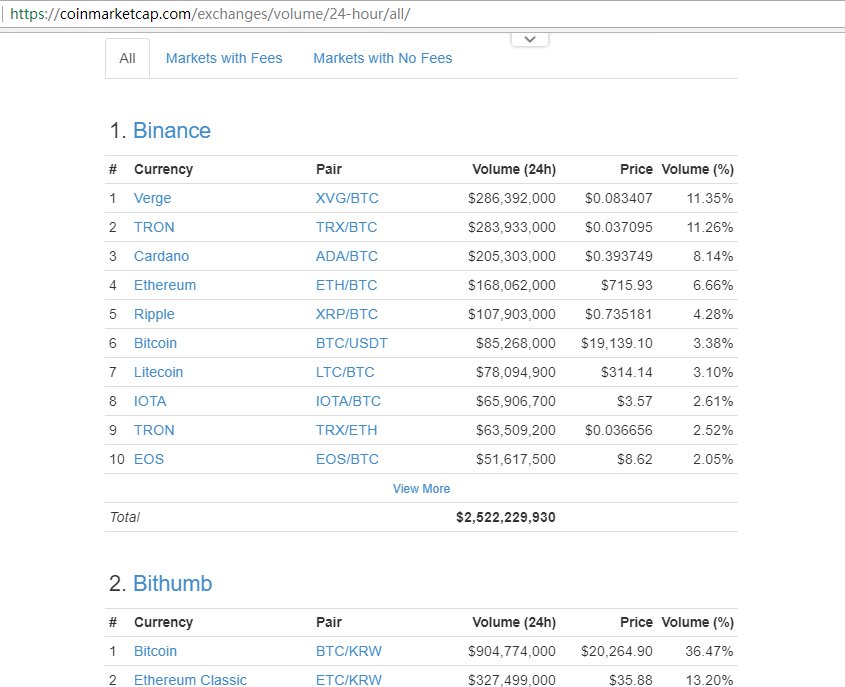Screen dimensions: 845x687
Task: Select the IOTA price $3.57
Action: (635, 402)
